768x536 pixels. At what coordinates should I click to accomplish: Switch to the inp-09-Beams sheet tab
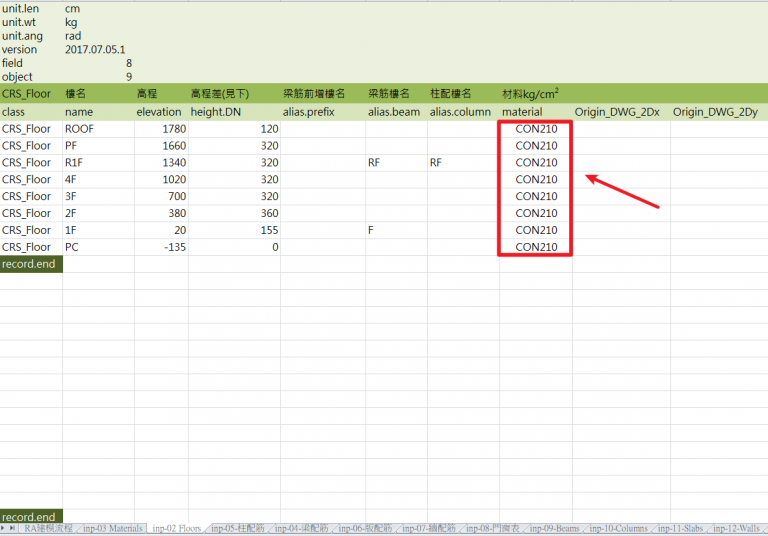pyautogui.click(x=553, y=528)
